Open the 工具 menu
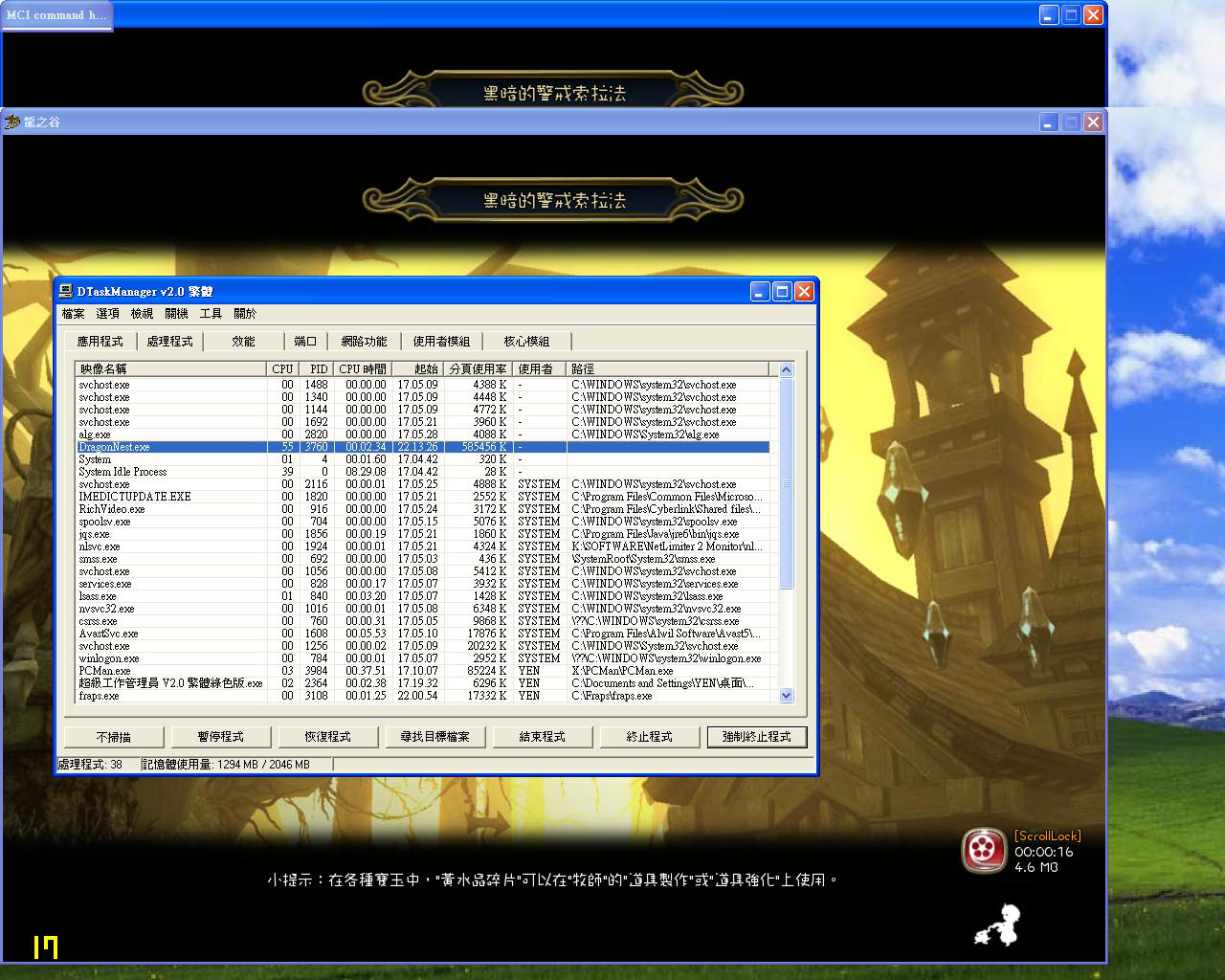Image resolution: width=1225 pixels, height=980 pixels. tap(211, 314)
